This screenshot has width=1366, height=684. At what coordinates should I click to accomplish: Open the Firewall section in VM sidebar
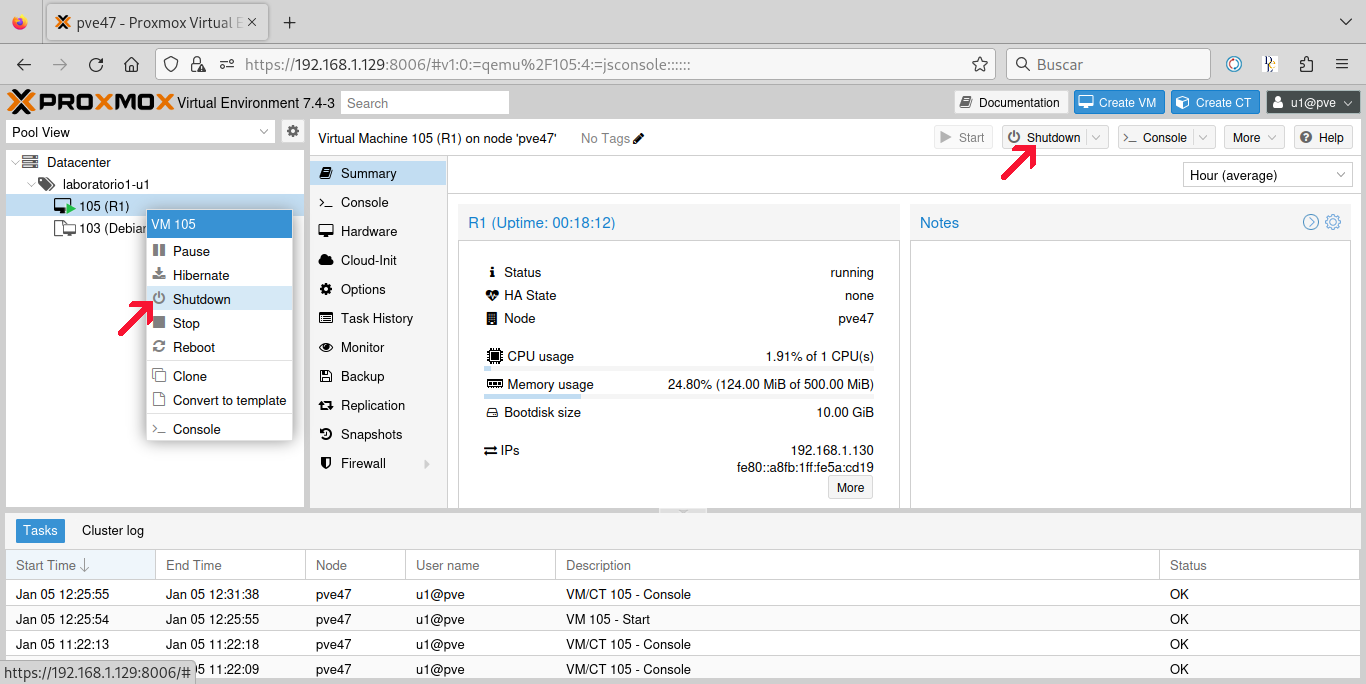point(378,463)
